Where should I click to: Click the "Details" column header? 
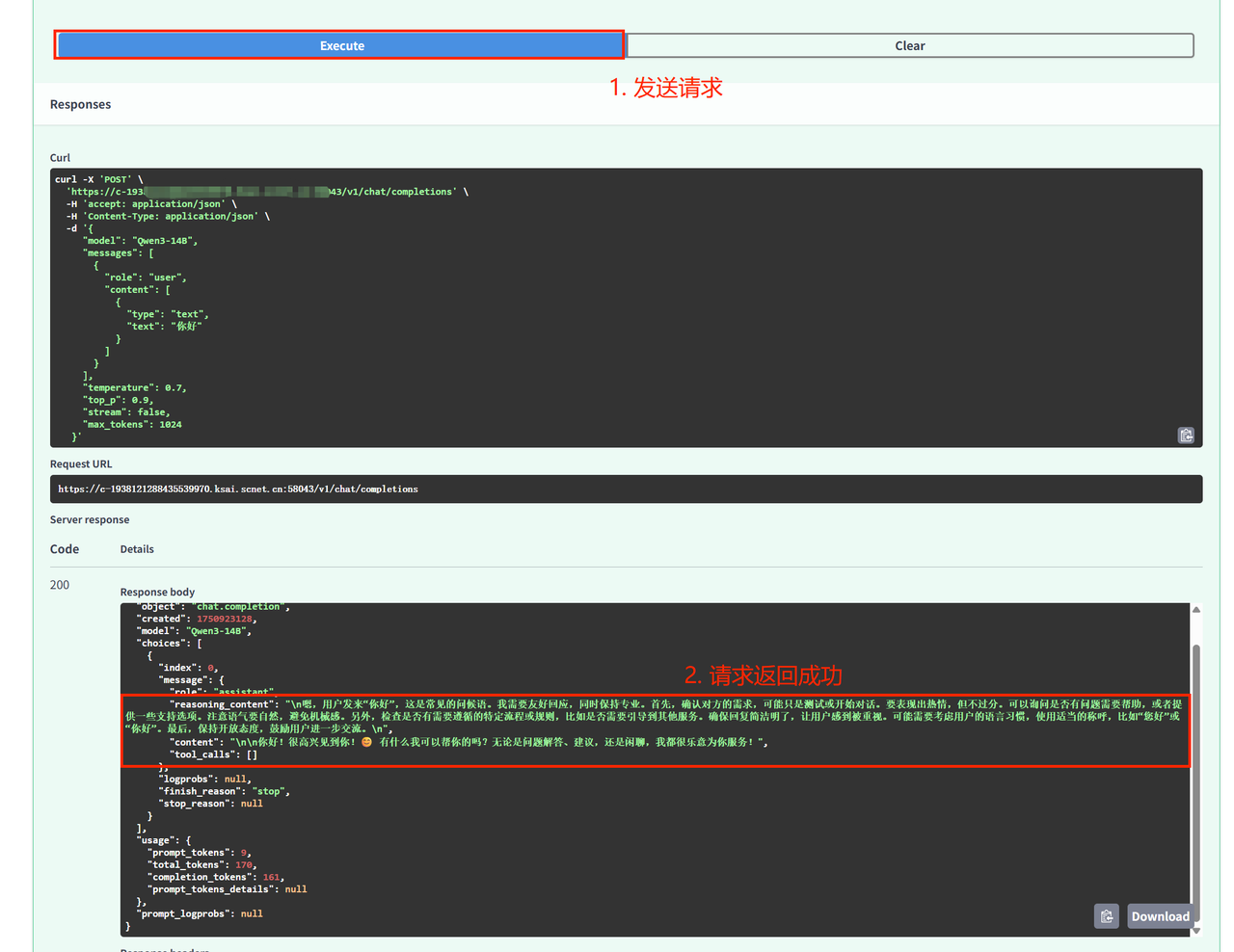coord(137,549)
